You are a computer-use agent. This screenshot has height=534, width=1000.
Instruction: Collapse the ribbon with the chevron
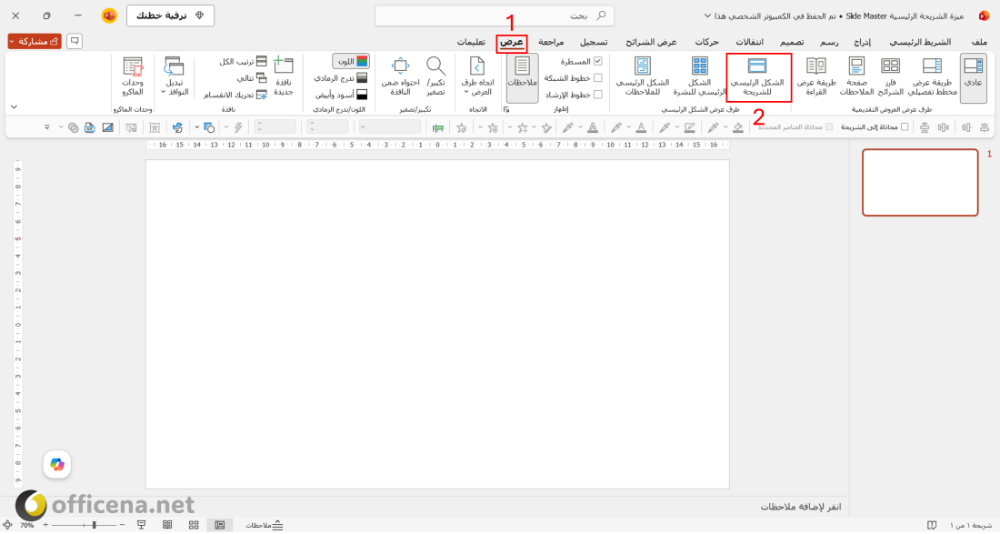click(14, 107)
